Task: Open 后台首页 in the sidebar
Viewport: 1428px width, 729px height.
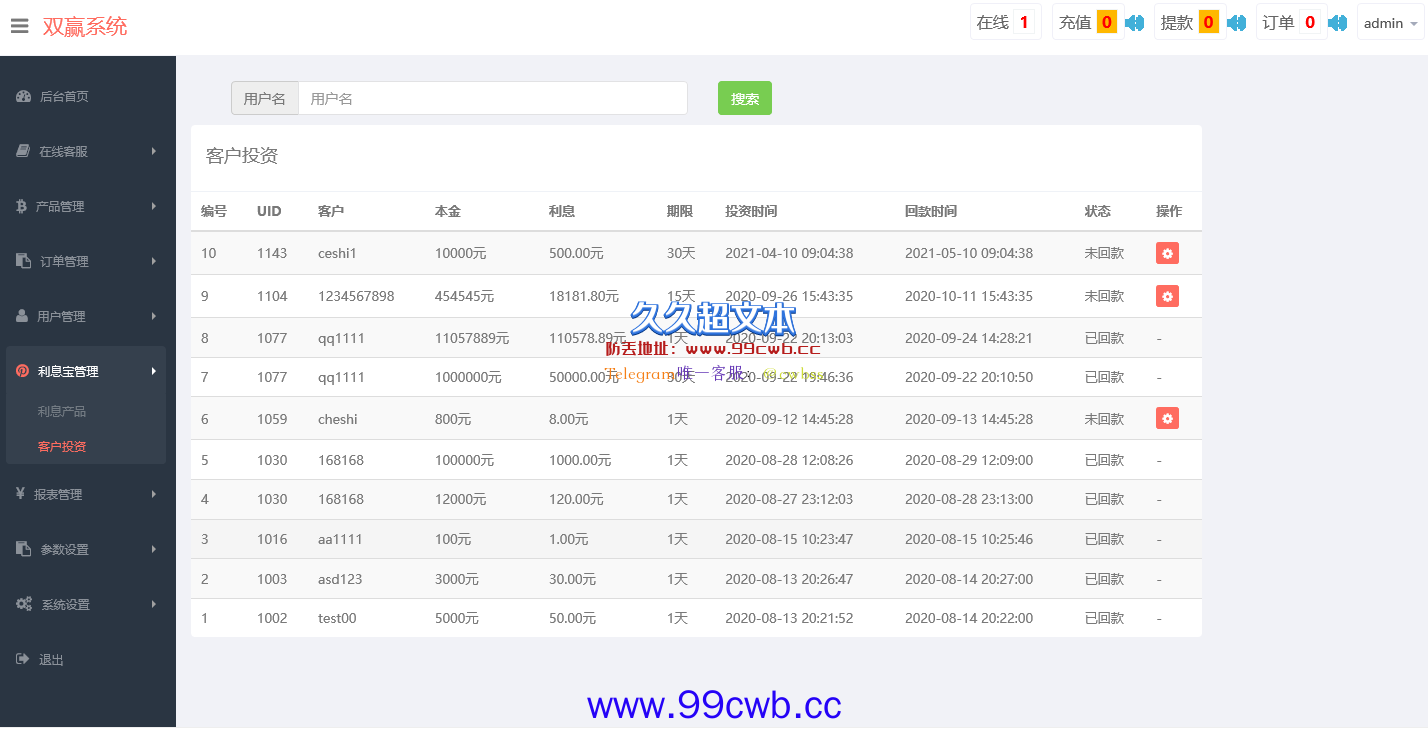Action: (64, 97)
